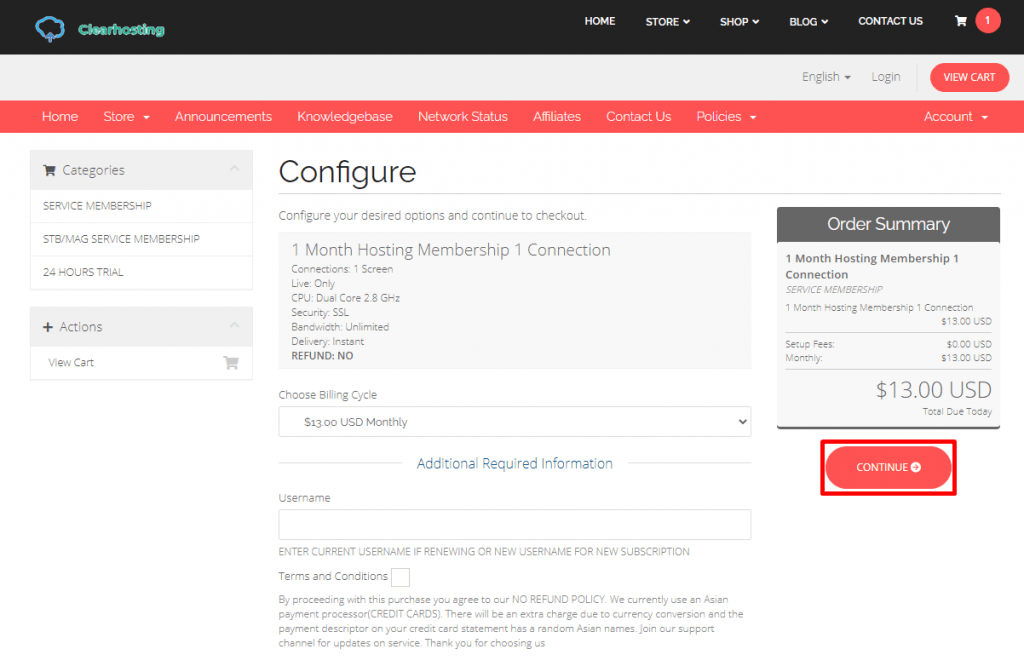Open Contact Us in red navbar
Image resolution: width=1024 pixels, height=672 pixels.
(x=639, y=117)
